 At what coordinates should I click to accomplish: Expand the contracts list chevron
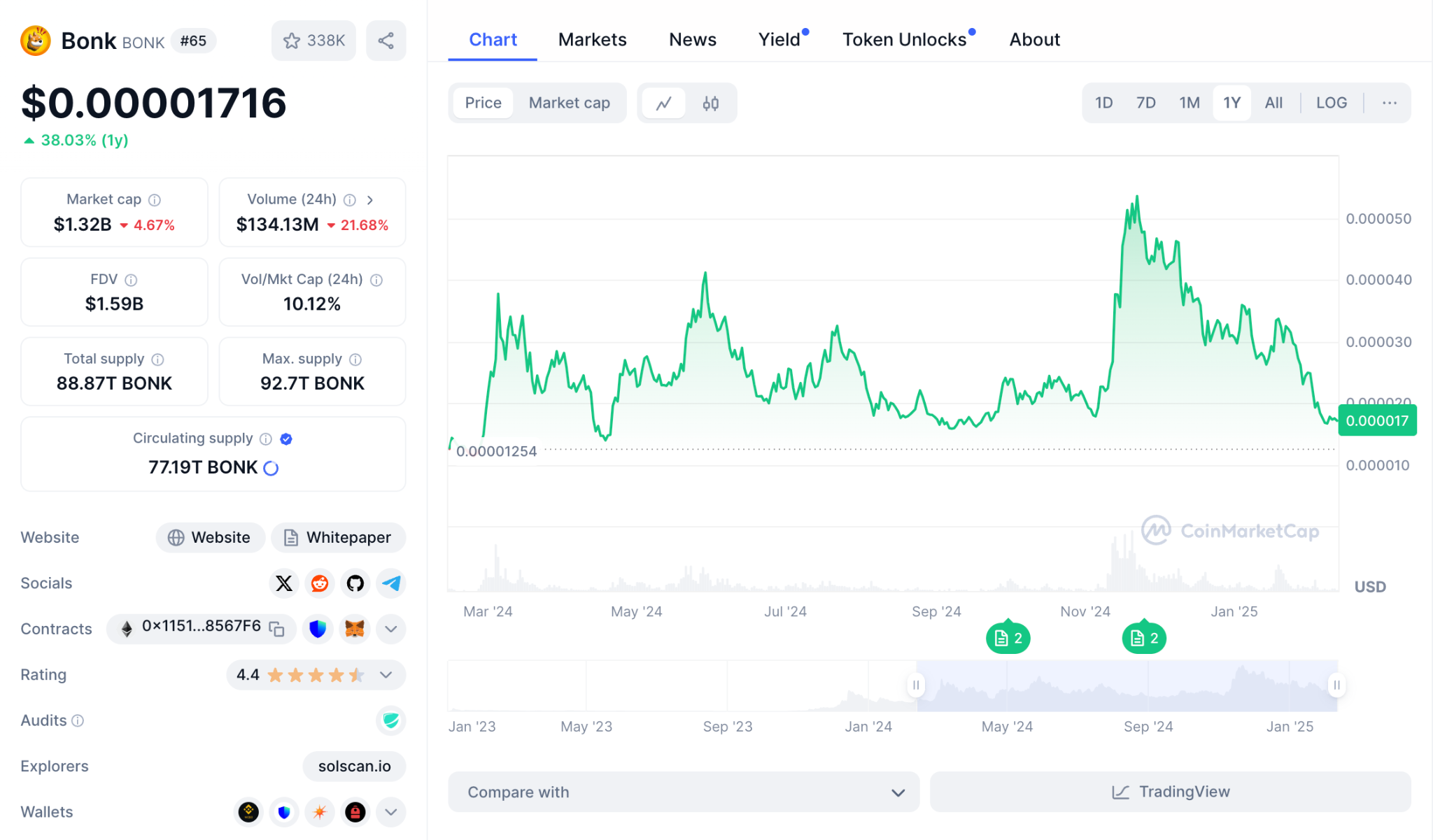pyautogui.click(x=391, y=629)
